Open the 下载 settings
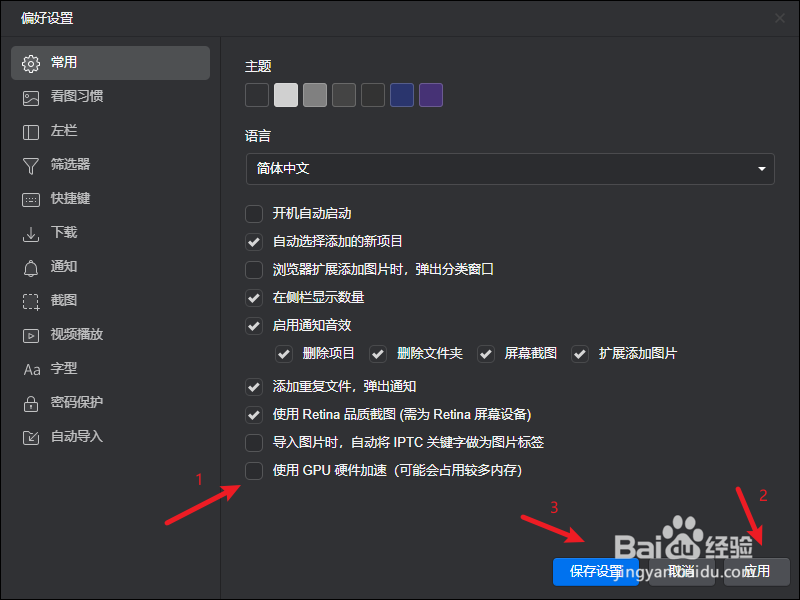The width and height of the screenshot is (800, 600). tap(110, 233)
